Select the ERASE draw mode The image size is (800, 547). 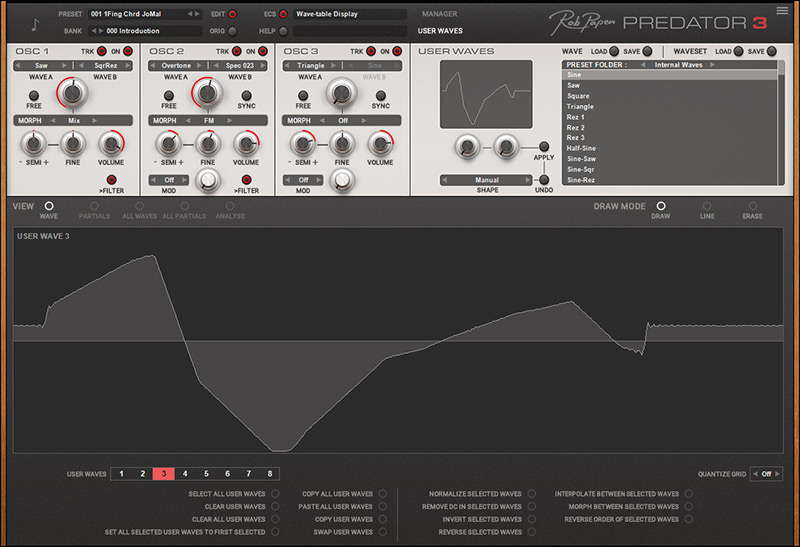coord(753,206)
